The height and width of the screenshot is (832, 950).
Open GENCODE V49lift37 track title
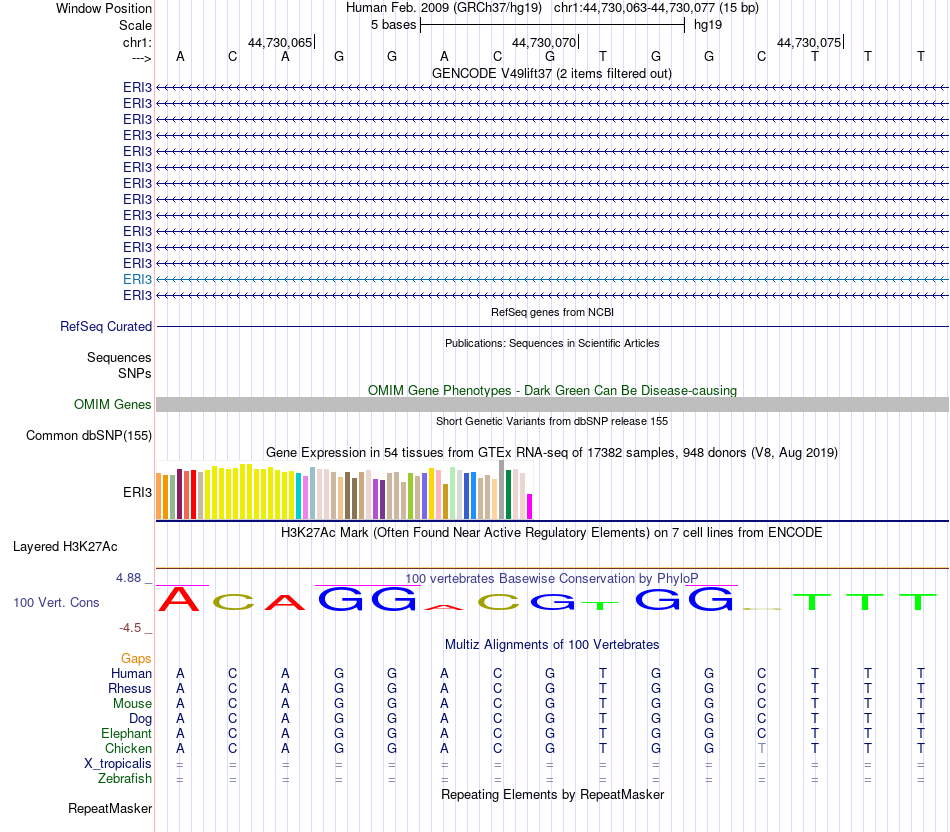pos(551,73)
